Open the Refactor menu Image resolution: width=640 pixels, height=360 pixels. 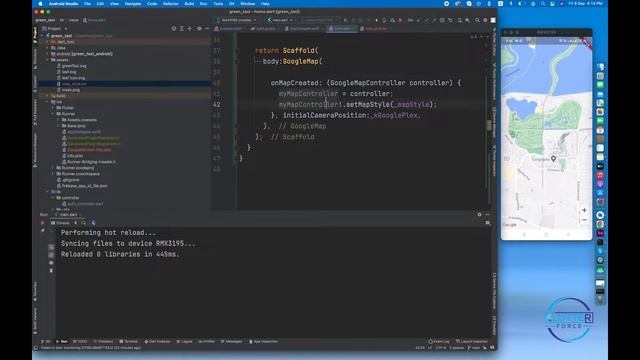171,4
